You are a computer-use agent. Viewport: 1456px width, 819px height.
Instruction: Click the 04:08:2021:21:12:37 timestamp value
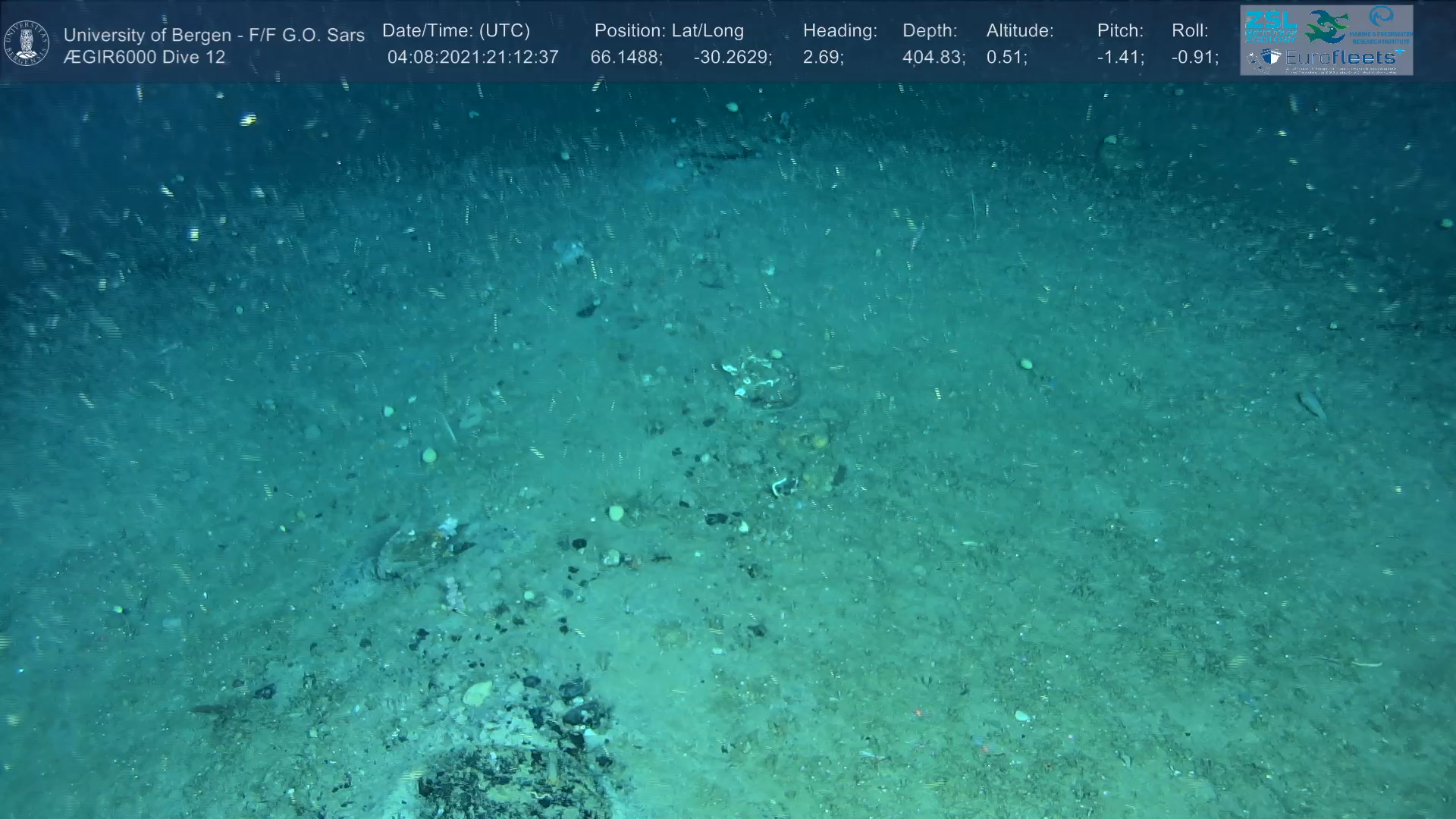click(x=472, y=58)
